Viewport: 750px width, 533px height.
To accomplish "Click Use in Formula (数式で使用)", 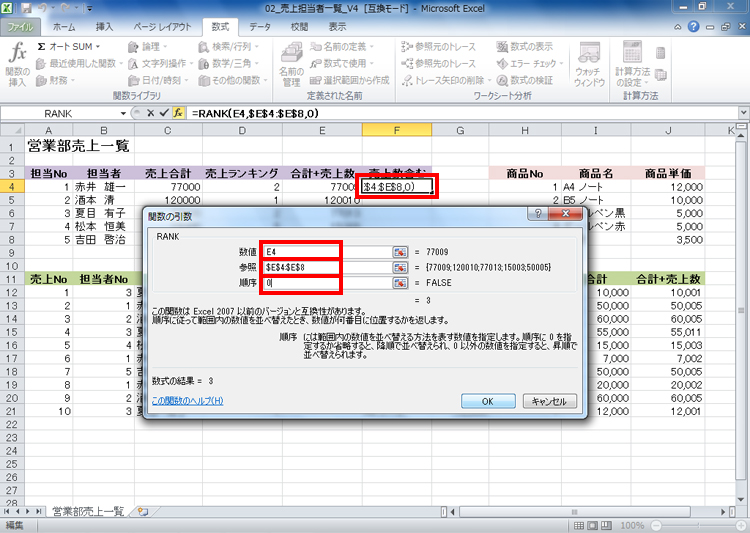I will pos(342,64).
